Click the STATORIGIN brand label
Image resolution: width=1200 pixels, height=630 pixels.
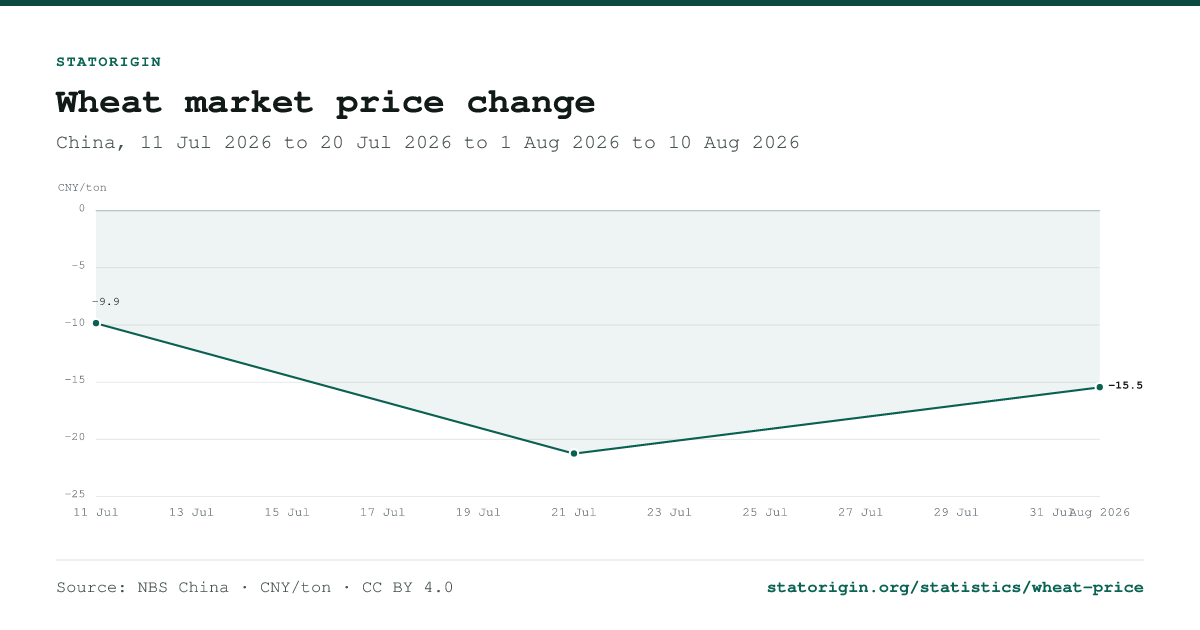point(108,62)
